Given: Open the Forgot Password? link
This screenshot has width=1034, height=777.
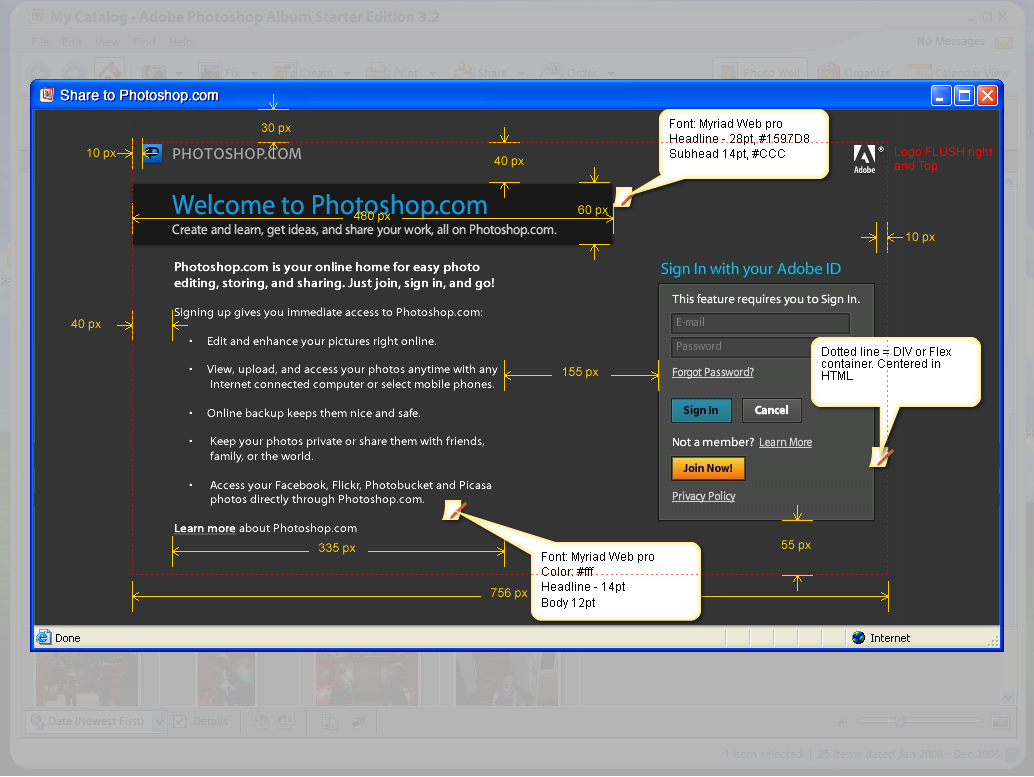Looking at the screenshot, I should (x=713, y=373).
